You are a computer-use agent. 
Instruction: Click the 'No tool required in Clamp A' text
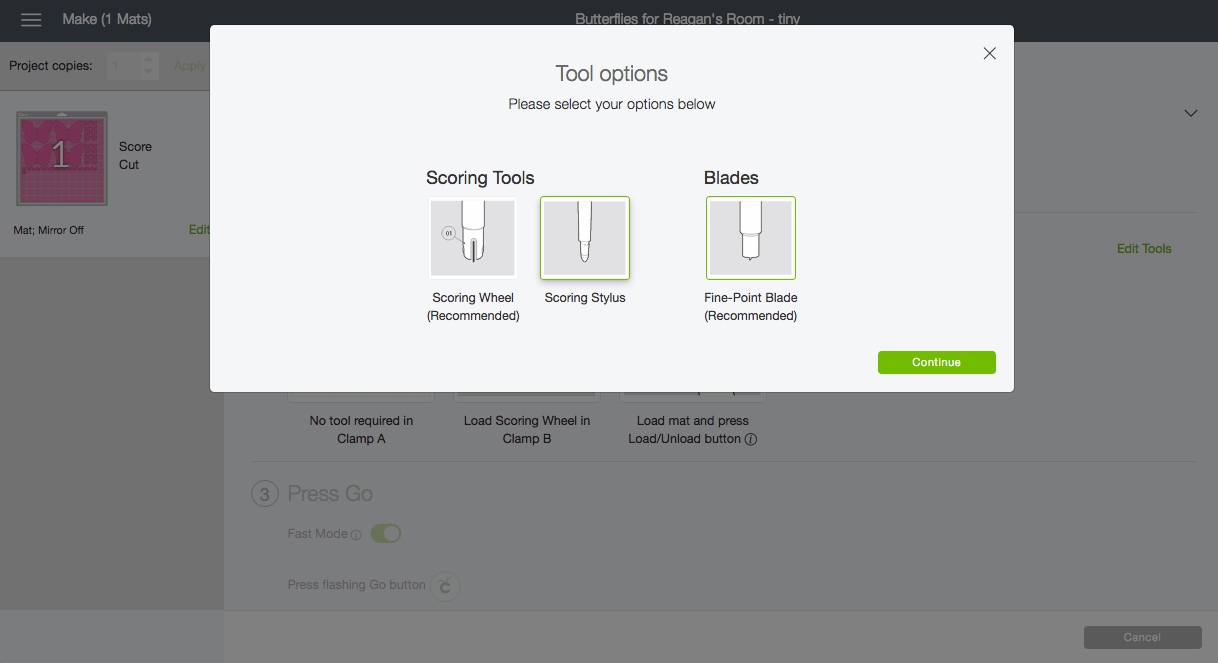point(361,430)
